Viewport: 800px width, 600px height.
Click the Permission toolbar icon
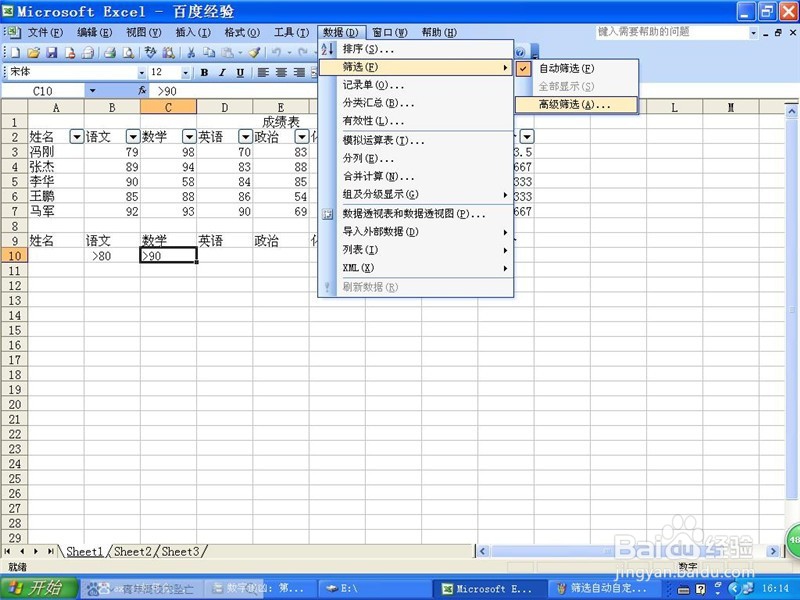point(70,52)
